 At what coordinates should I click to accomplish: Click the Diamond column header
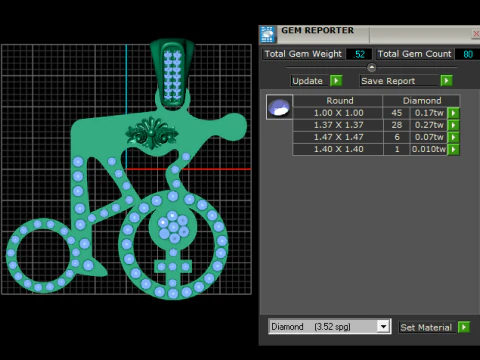[x=422, y=101]
